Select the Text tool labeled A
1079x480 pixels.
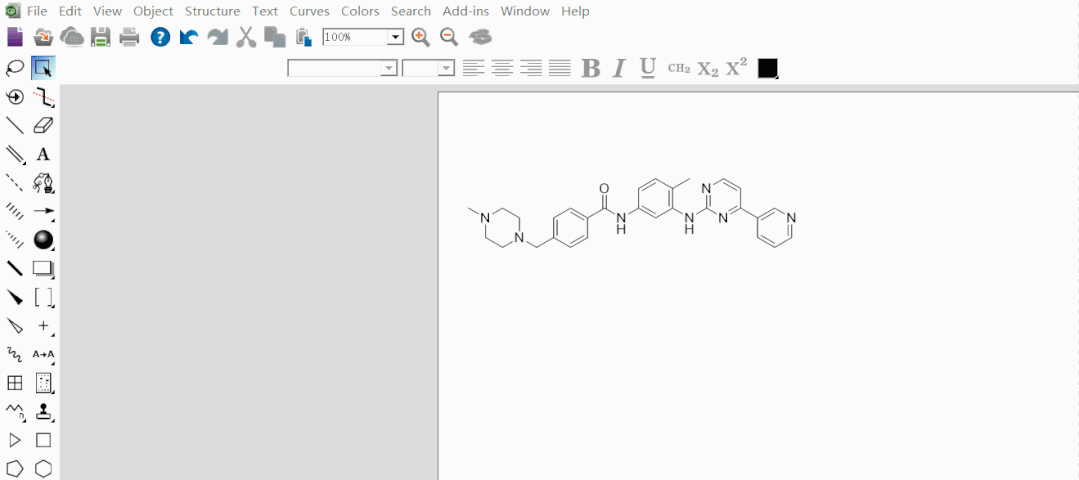pyautogui.click(x=43, y=154)
